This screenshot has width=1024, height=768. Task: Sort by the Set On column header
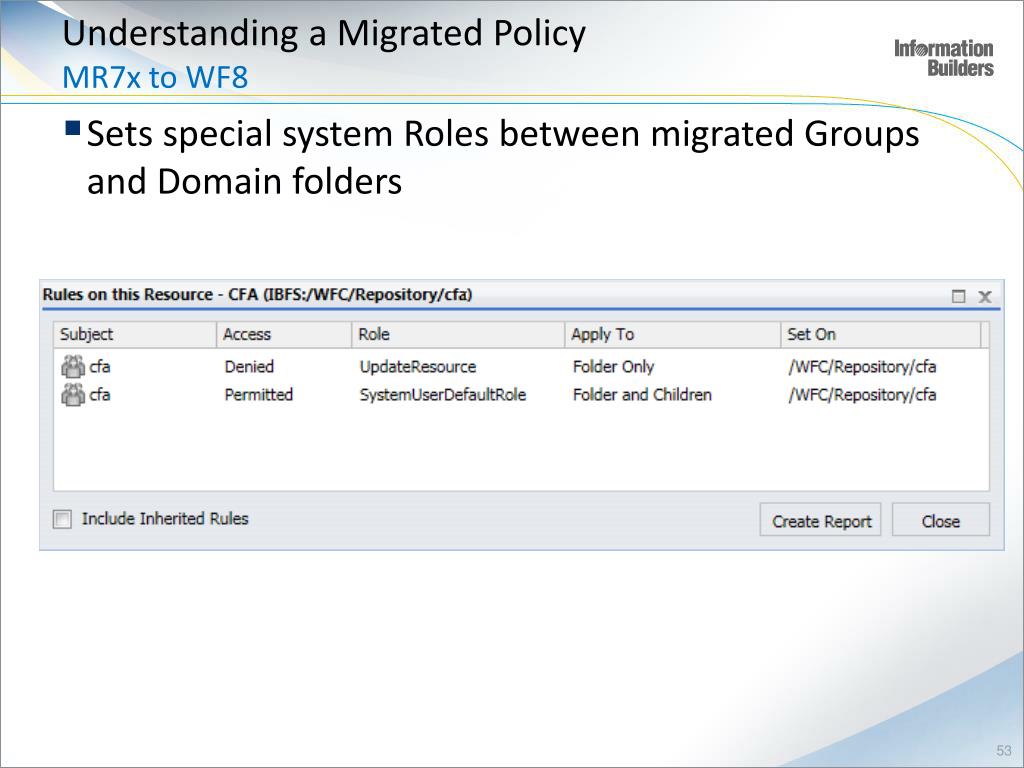coord(881,334)
